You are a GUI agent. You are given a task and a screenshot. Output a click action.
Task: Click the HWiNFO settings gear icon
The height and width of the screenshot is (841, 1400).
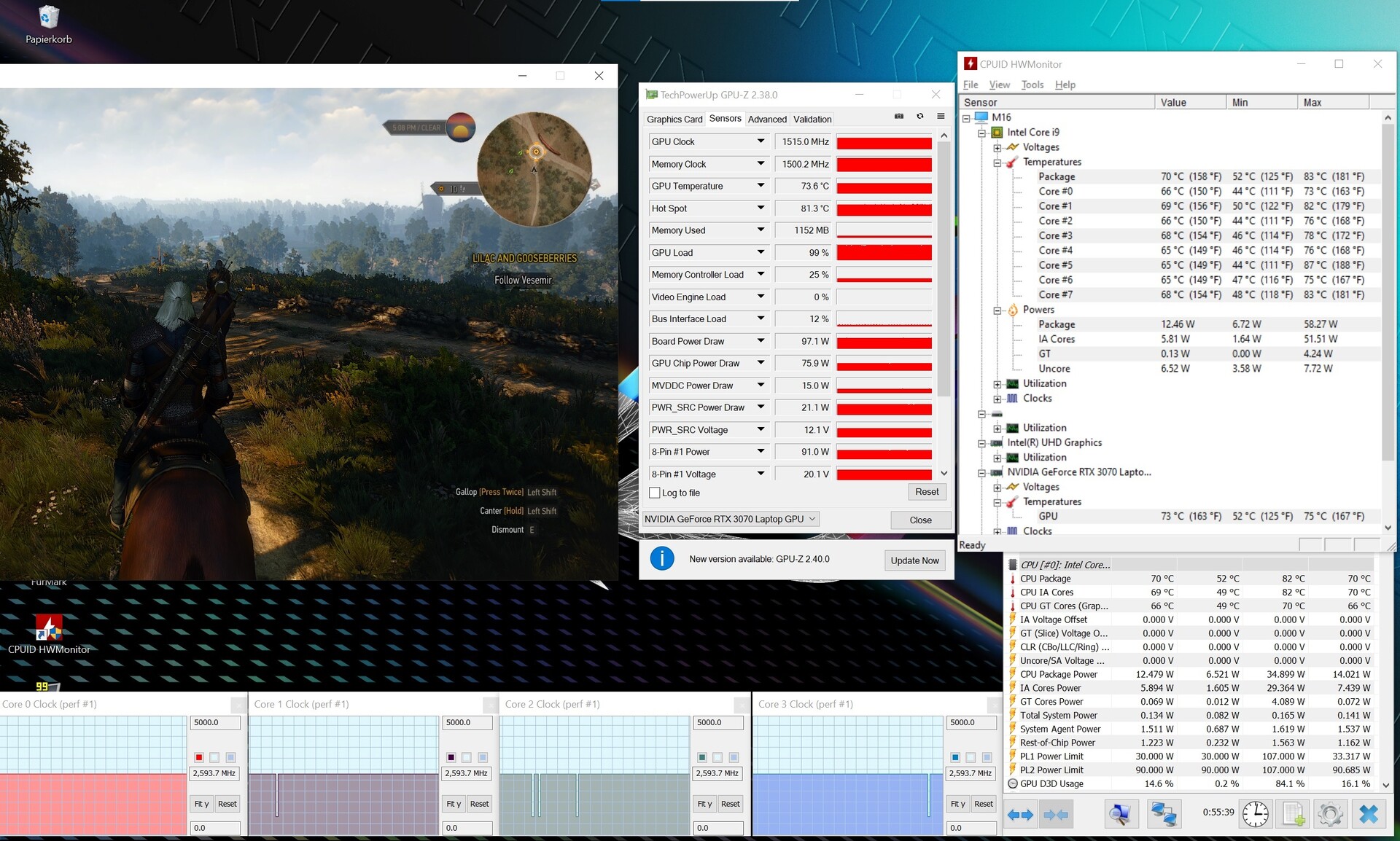(1330, 814)
